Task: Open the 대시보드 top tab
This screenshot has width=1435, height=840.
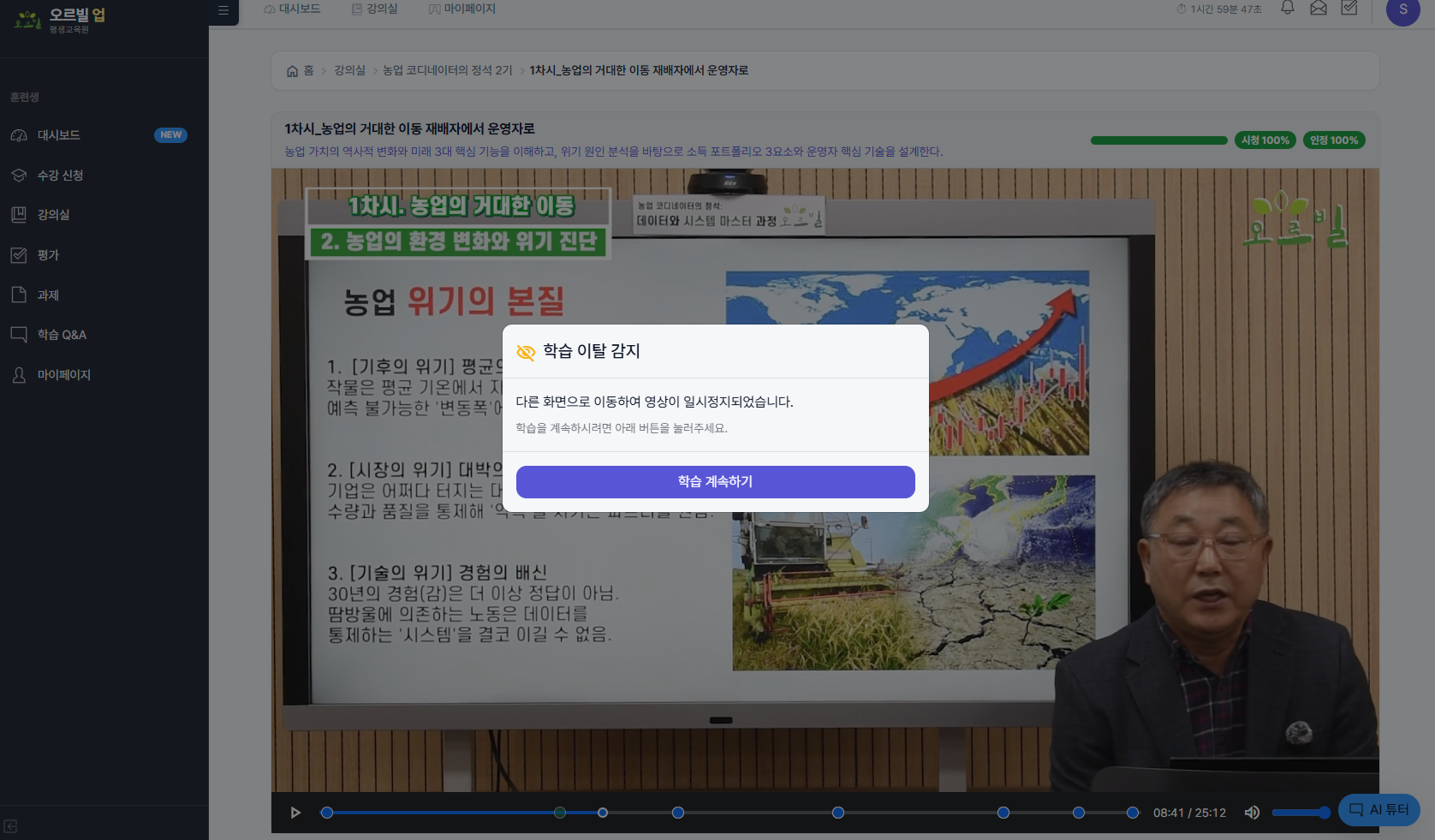Action: click(x=292, y=9)
